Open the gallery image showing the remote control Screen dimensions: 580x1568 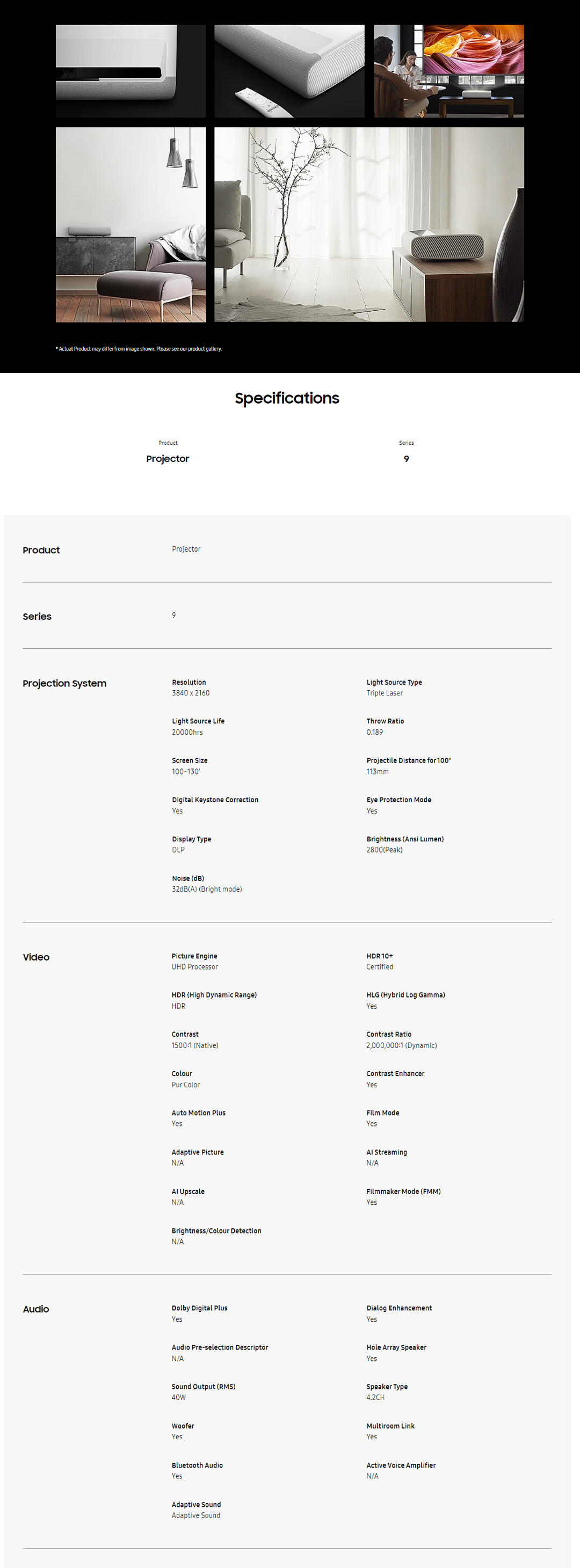tap(289, 71)
